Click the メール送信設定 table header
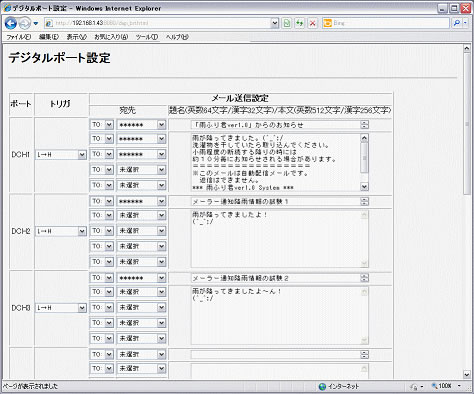 (240, 98)
